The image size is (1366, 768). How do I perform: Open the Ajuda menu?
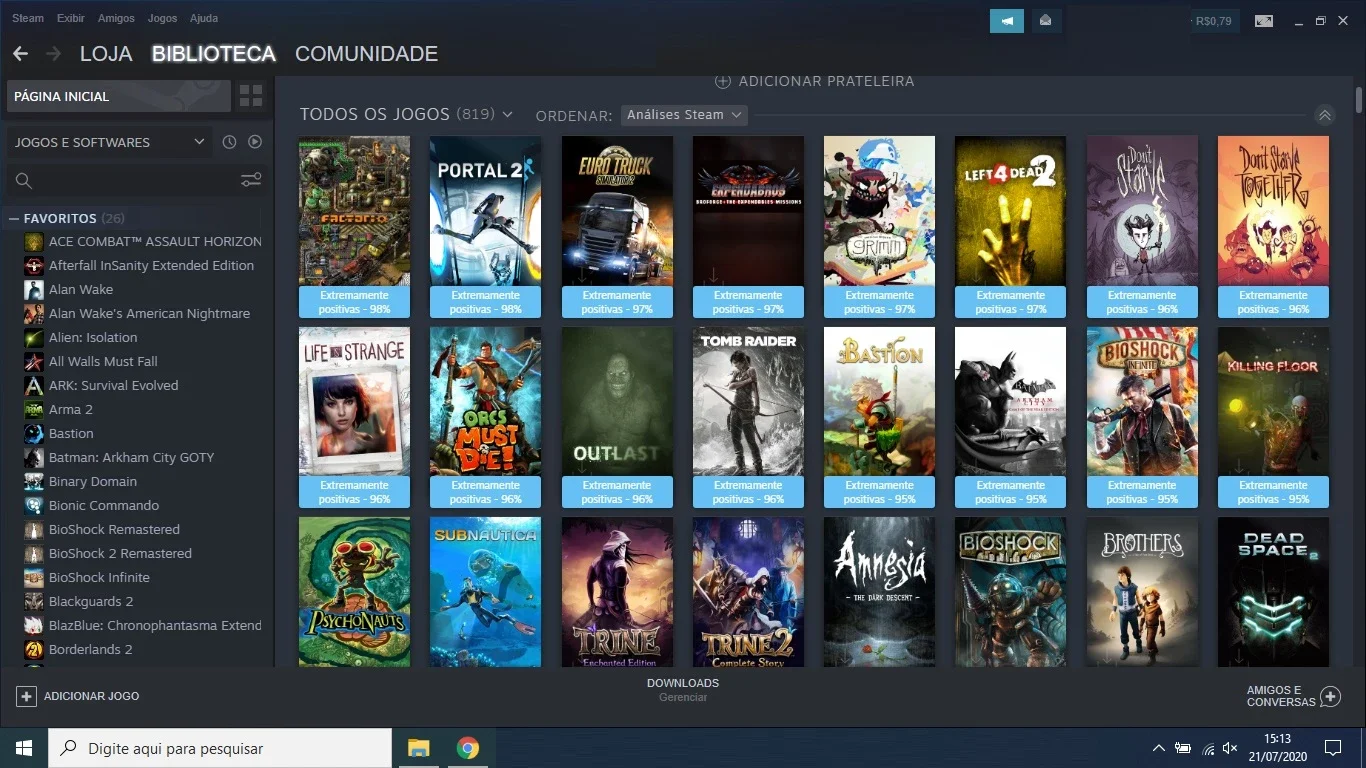click(x=204, y=18)
